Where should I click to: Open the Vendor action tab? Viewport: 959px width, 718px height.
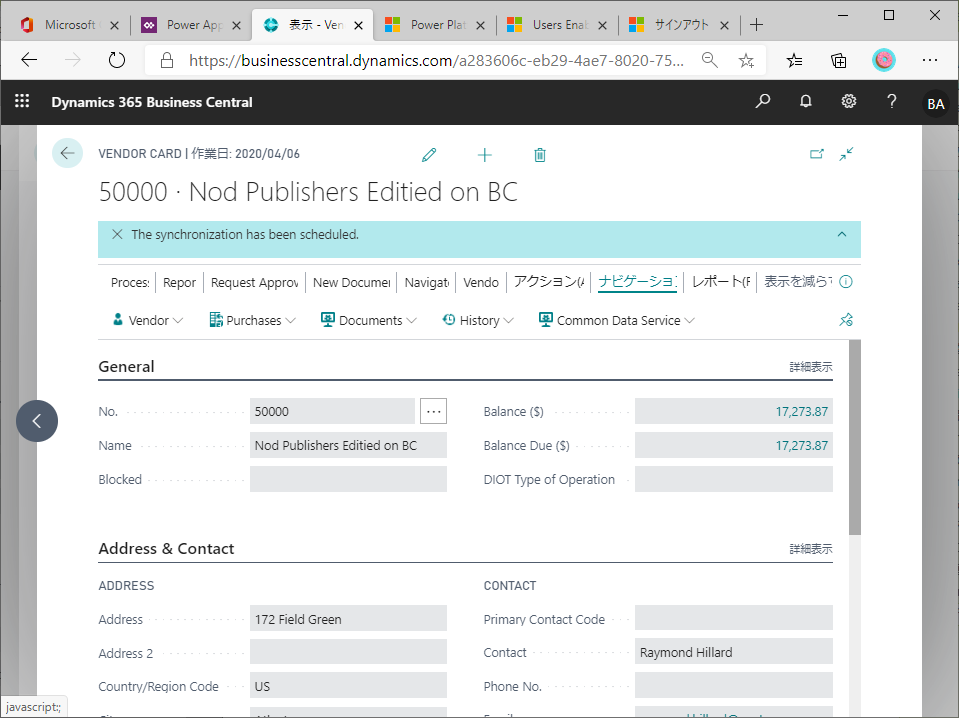(481, 283)
